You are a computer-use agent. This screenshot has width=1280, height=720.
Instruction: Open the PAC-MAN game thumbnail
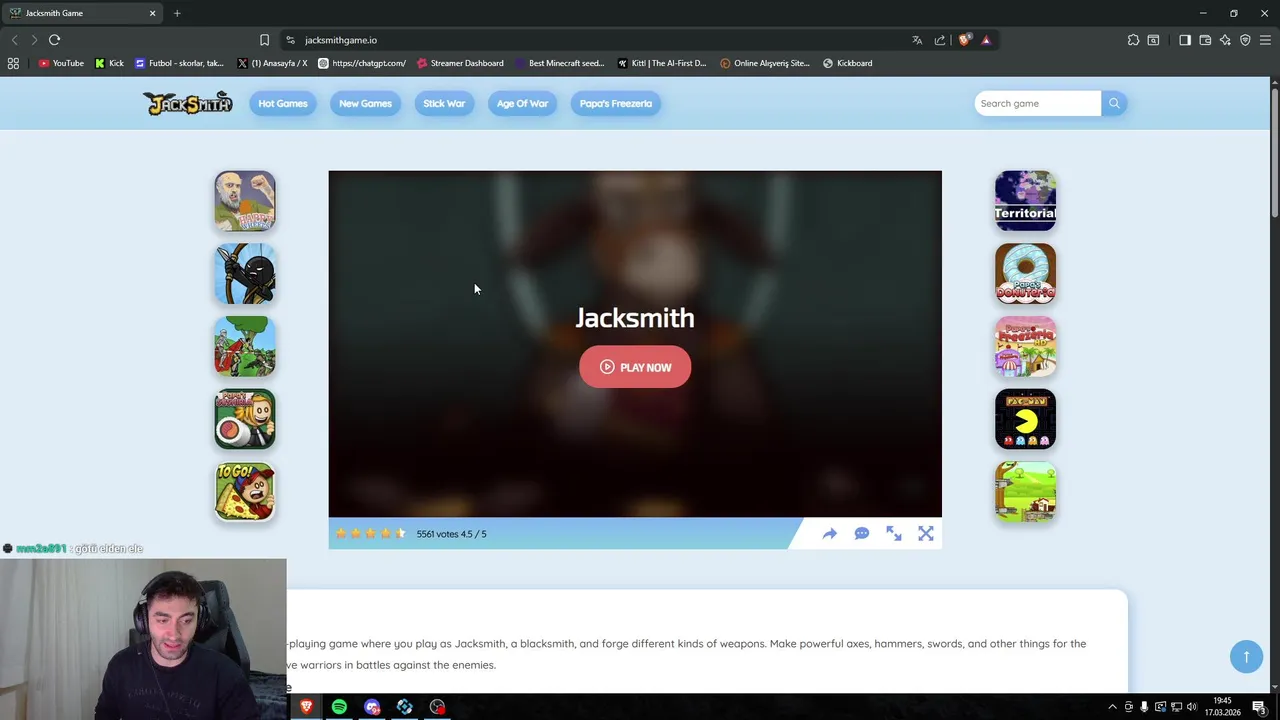pos(1025,419)
